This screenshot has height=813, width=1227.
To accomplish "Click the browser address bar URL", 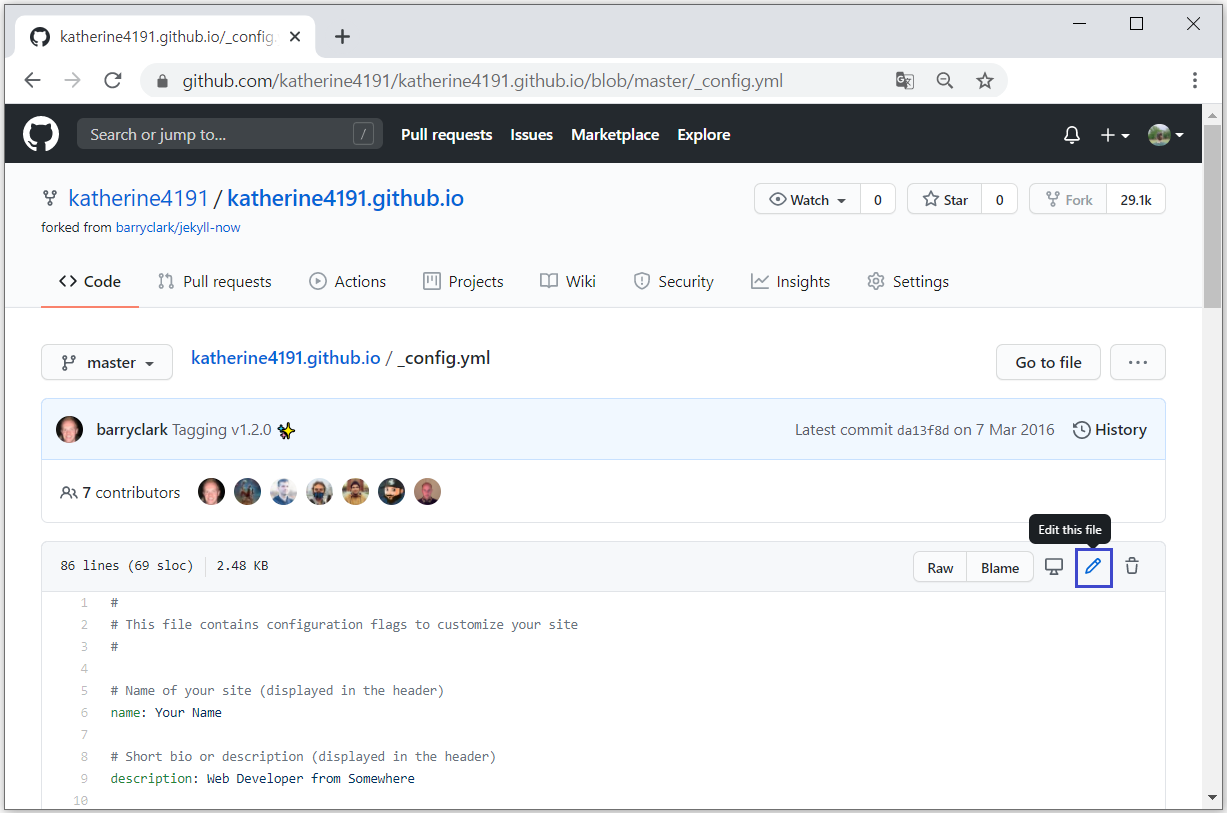I will coord(482,81).
